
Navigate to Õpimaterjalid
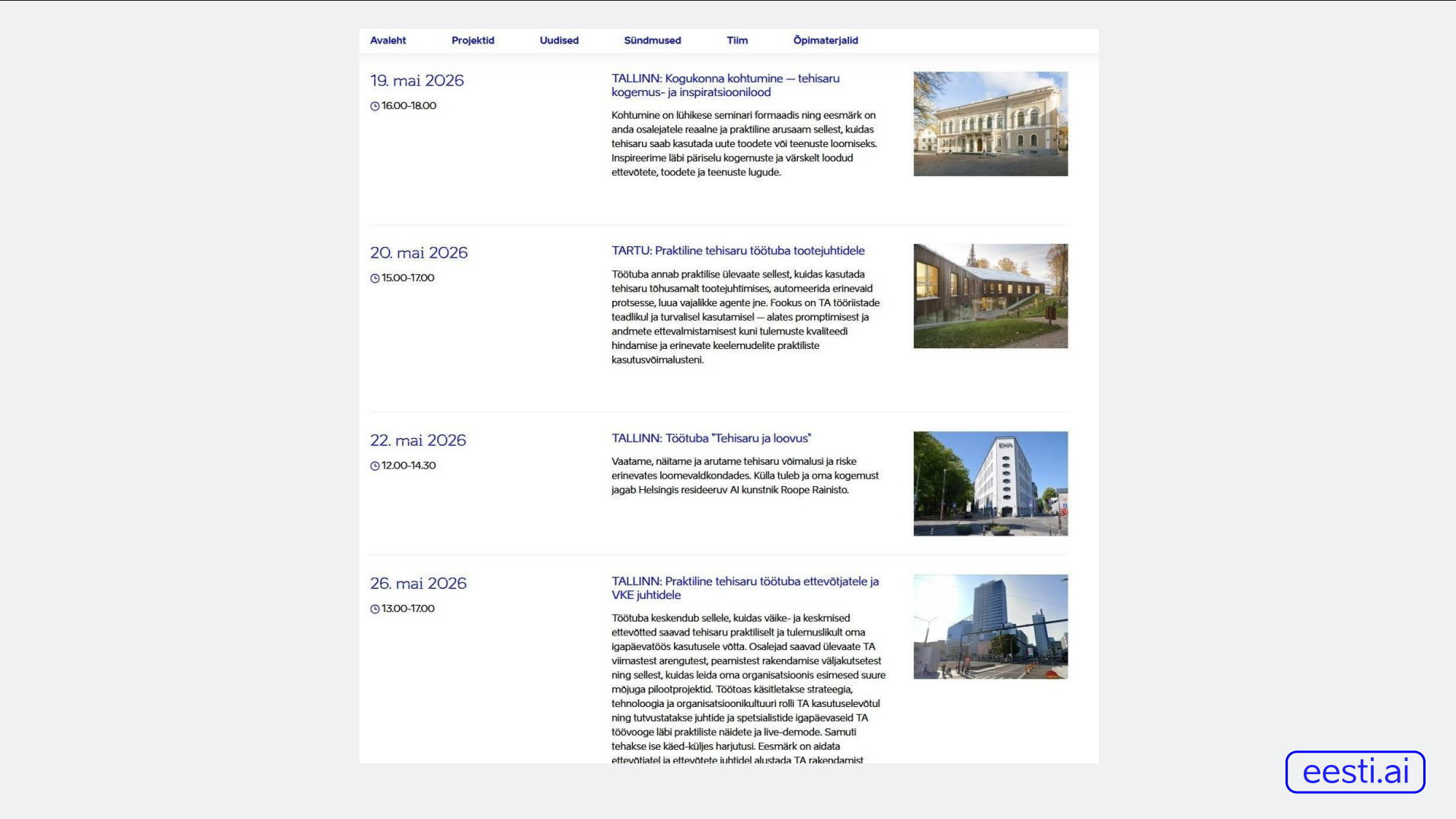click(825, 40)
